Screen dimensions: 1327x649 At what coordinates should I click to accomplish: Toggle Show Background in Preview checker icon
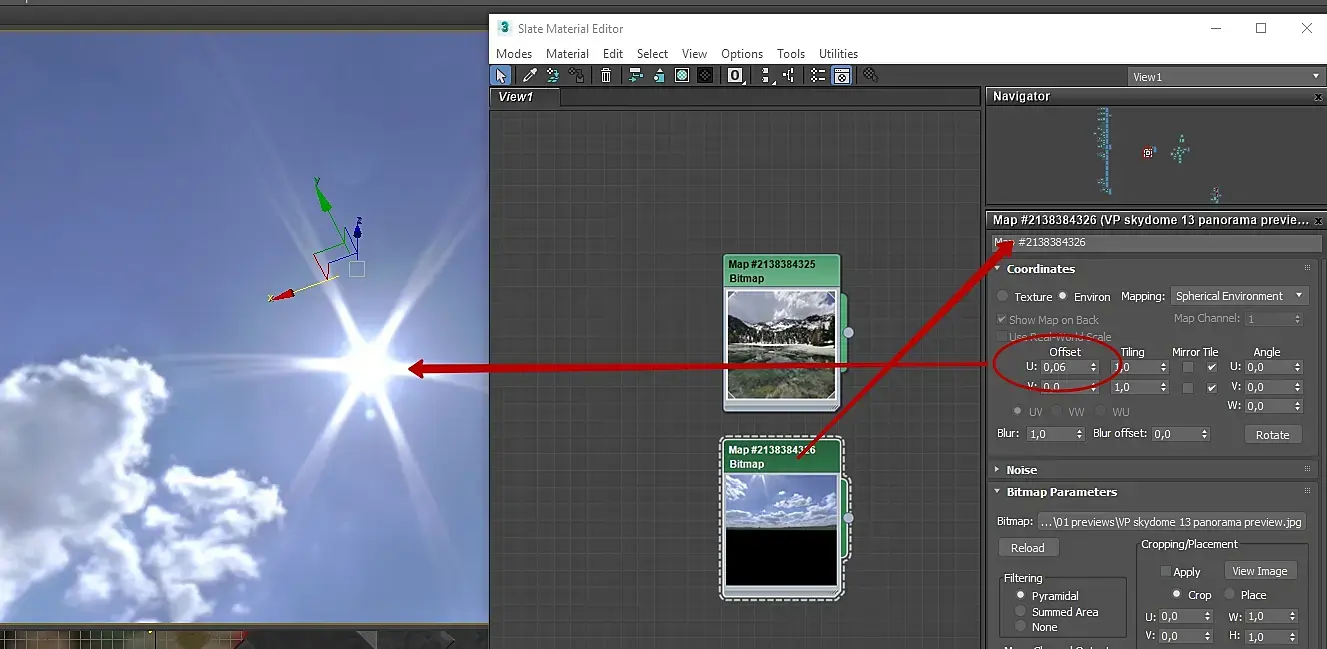(705, 75)
